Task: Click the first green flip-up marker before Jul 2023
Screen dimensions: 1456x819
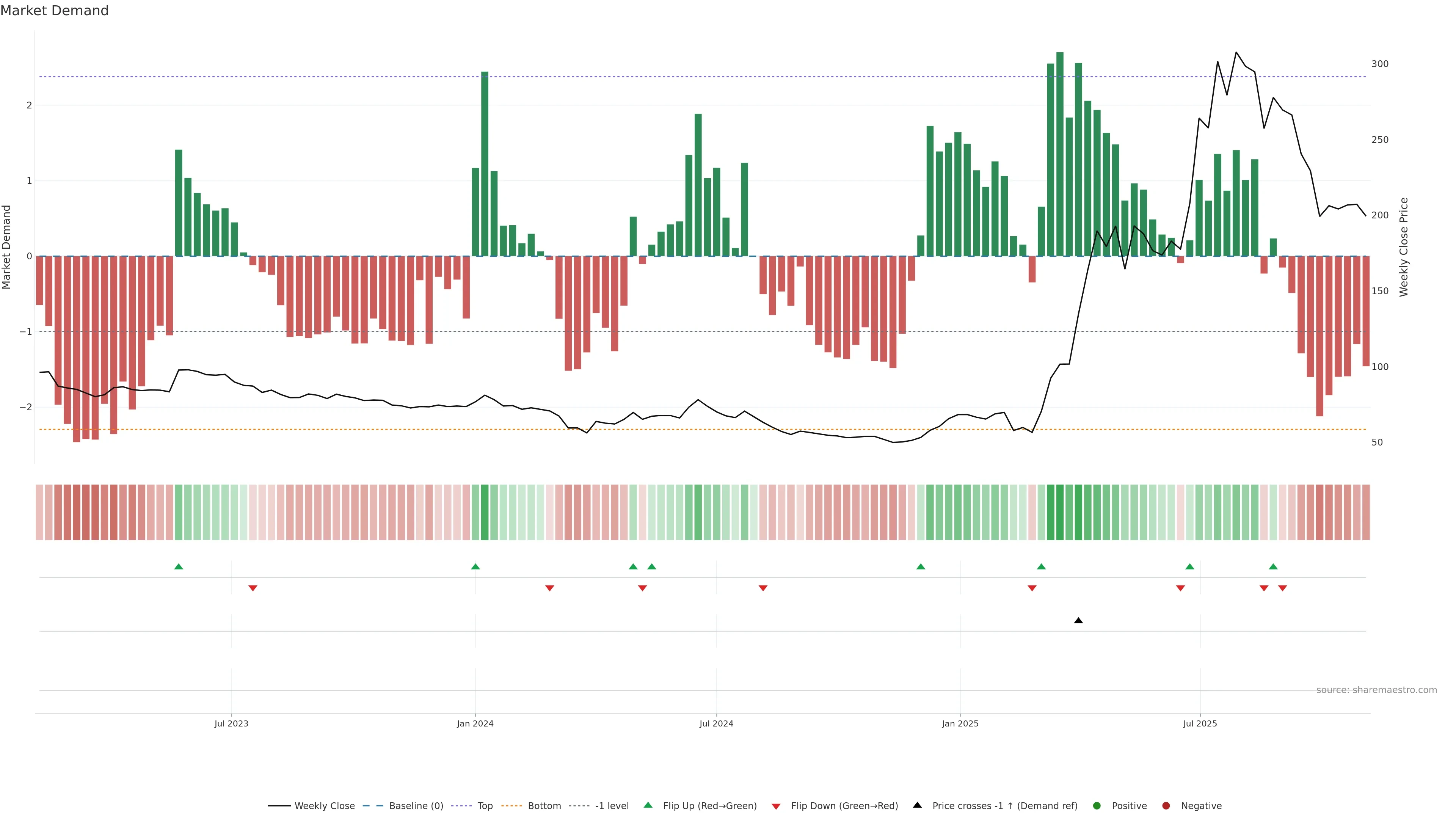Action: 179,566
